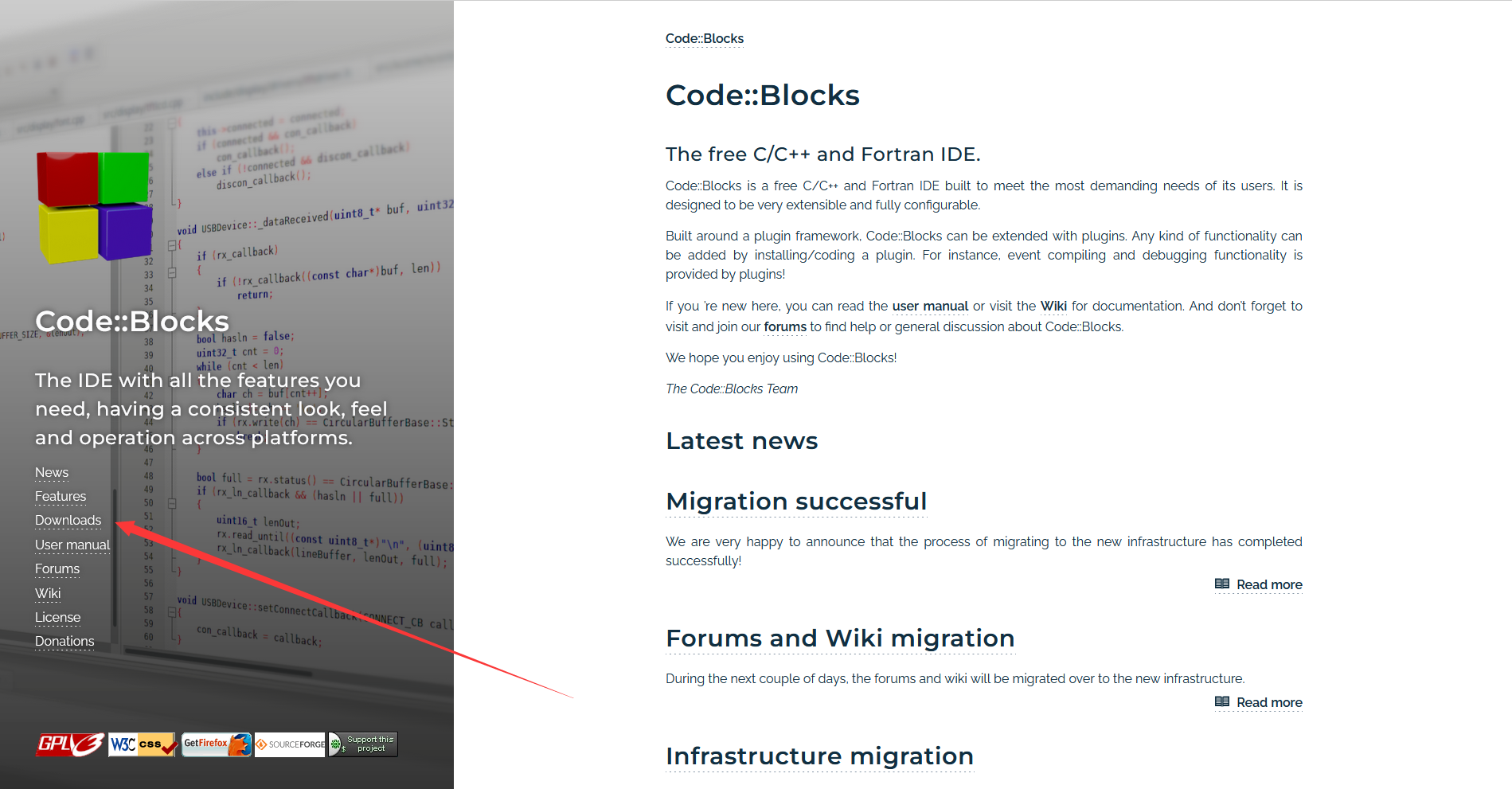
Task: Follow the inline Wiki link in paragraph
Action: (x=1053, y=306)
